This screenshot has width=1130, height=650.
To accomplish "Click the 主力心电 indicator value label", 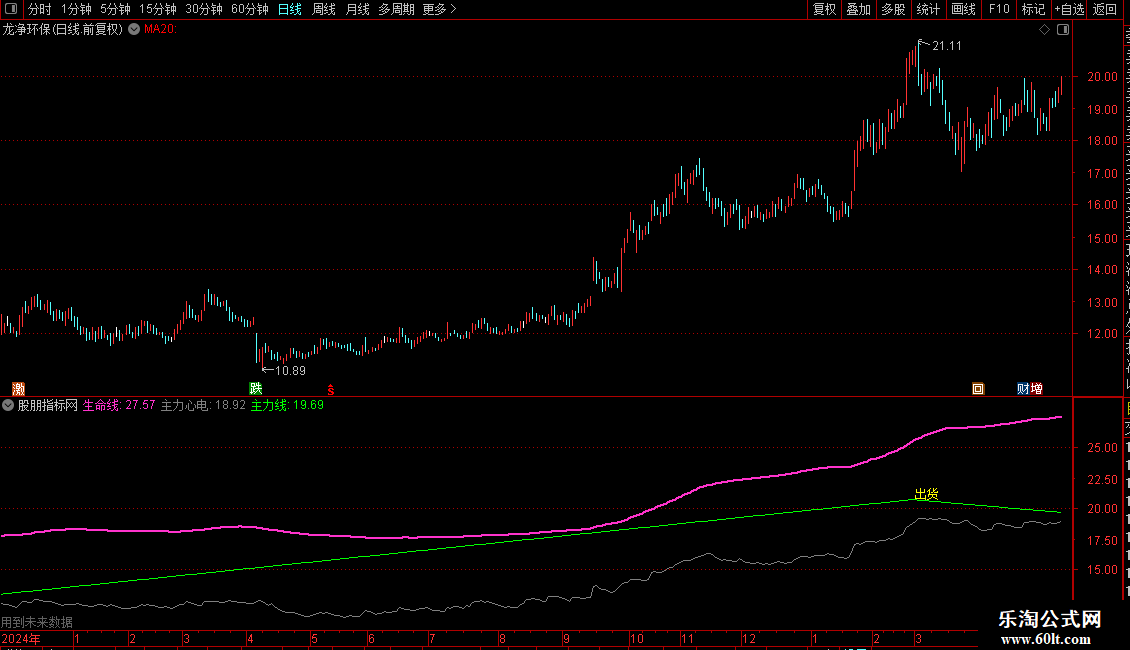I will (x=203, y=406).
